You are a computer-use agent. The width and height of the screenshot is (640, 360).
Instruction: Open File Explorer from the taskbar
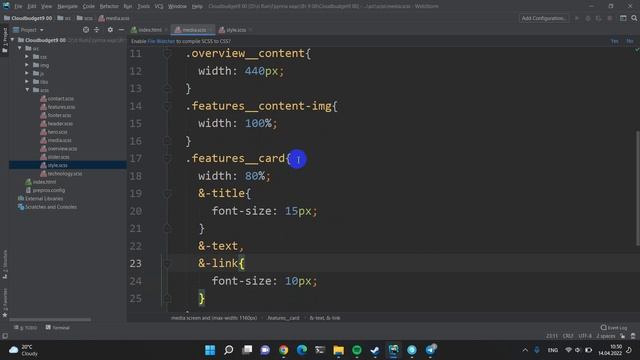click(x=338, y=350)
